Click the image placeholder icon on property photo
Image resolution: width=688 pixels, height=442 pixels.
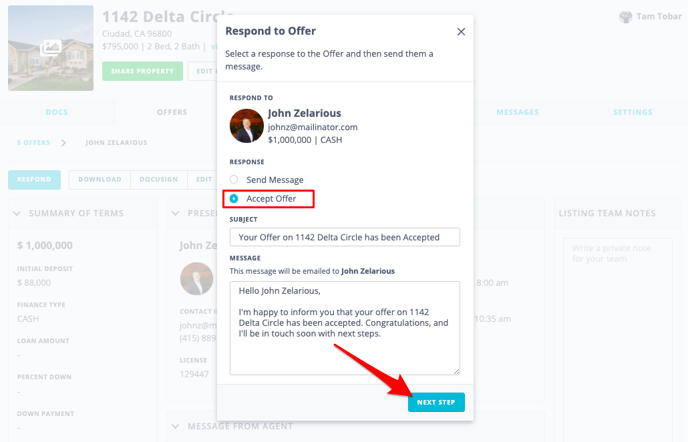51,47
